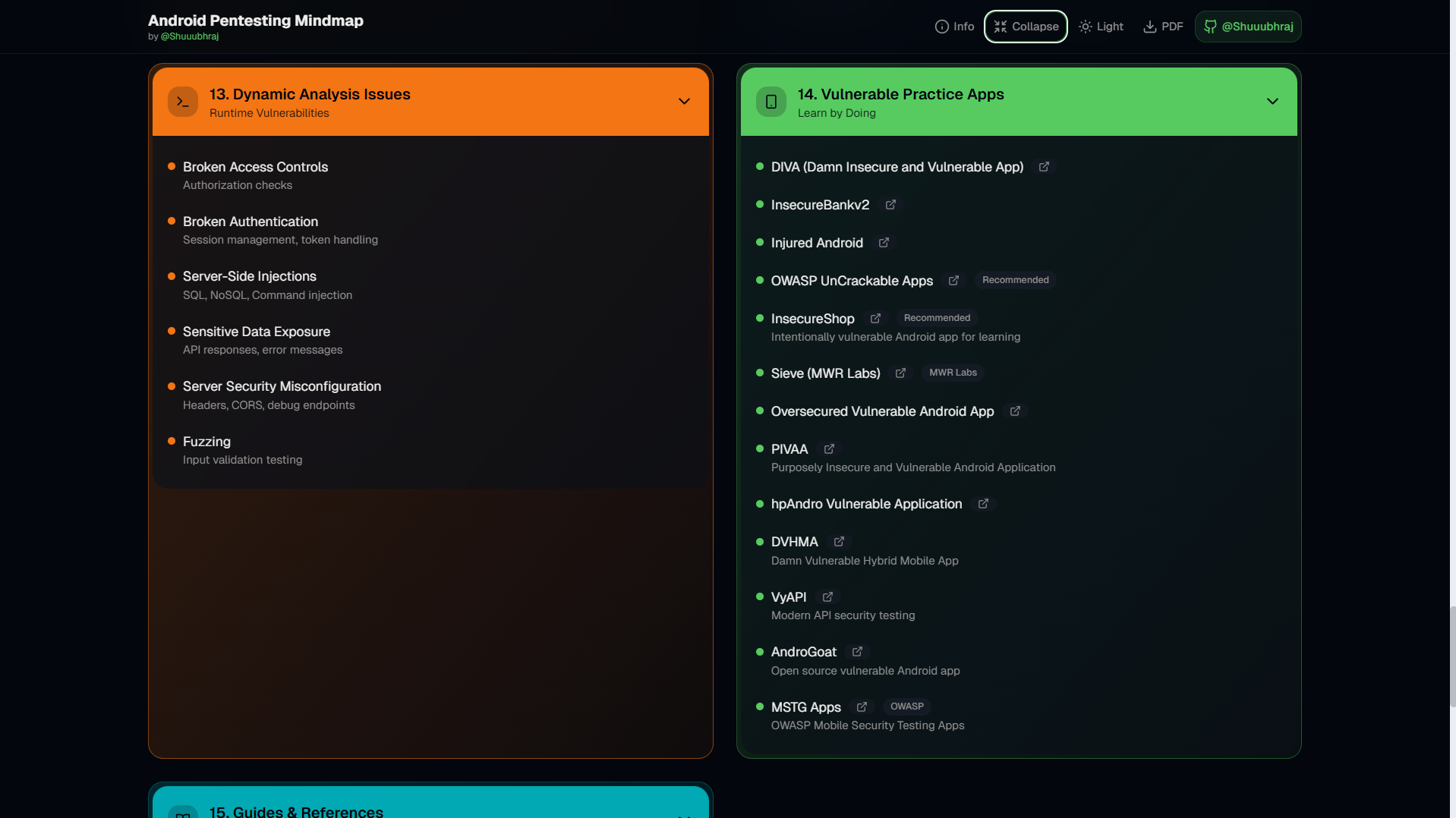Click the DIVA (Damn Insecure and Vulnerable App) text
Screen dimensions: 1456x818
[897, 167]
